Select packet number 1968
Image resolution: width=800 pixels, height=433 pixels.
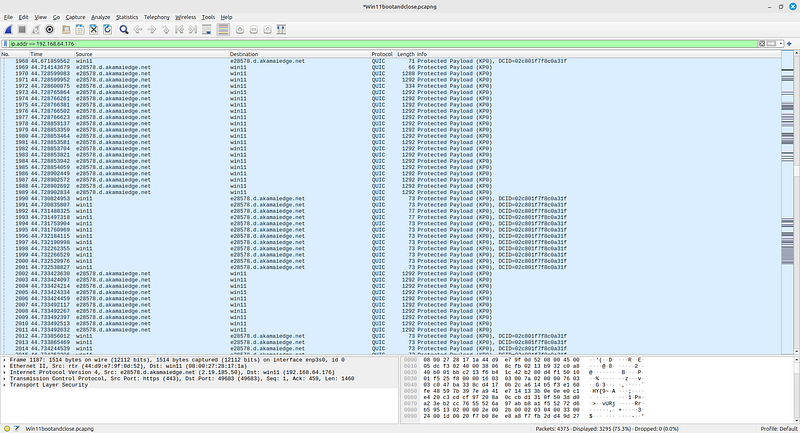[390, 61]
